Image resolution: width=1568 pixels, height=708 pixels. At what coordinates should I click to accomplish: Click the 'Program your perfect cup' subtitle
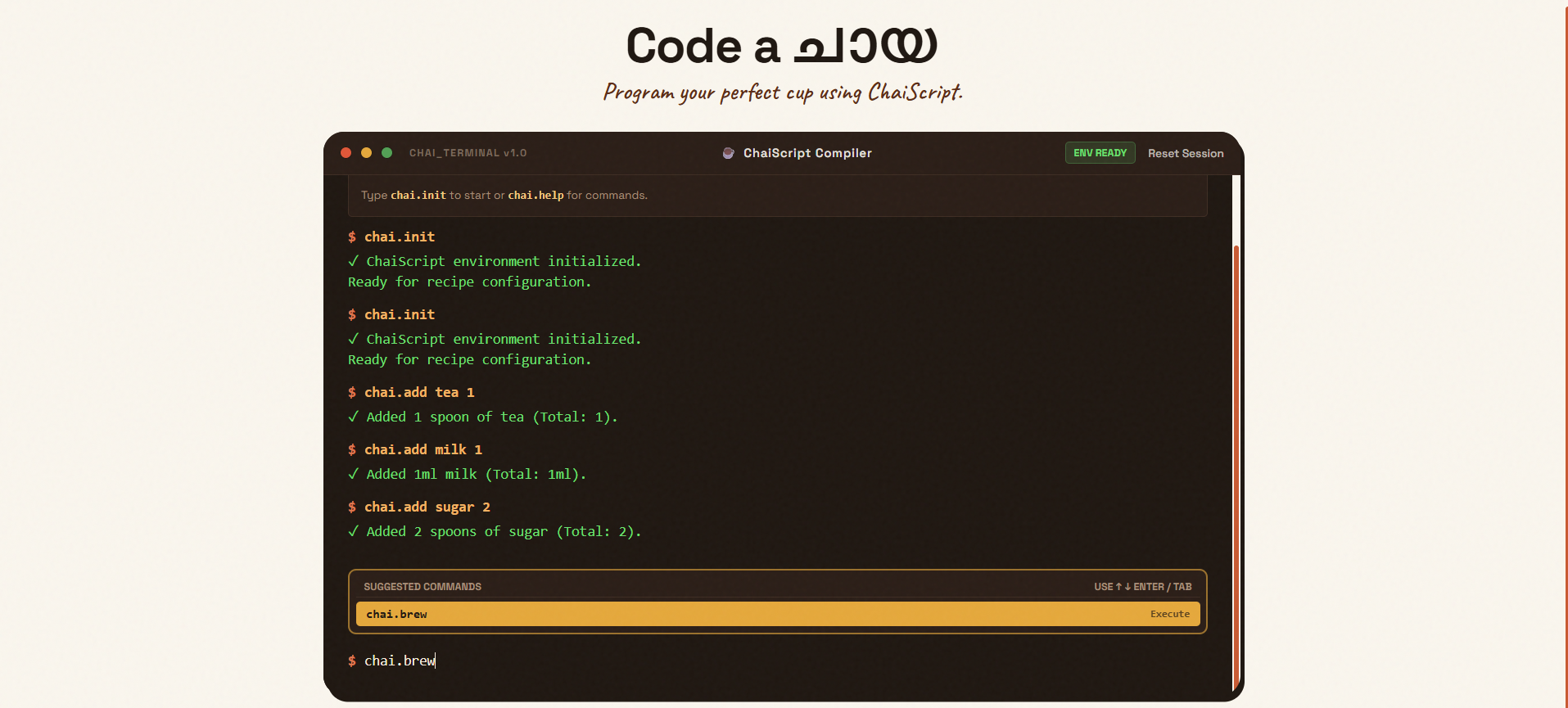(x=783, y=92)
